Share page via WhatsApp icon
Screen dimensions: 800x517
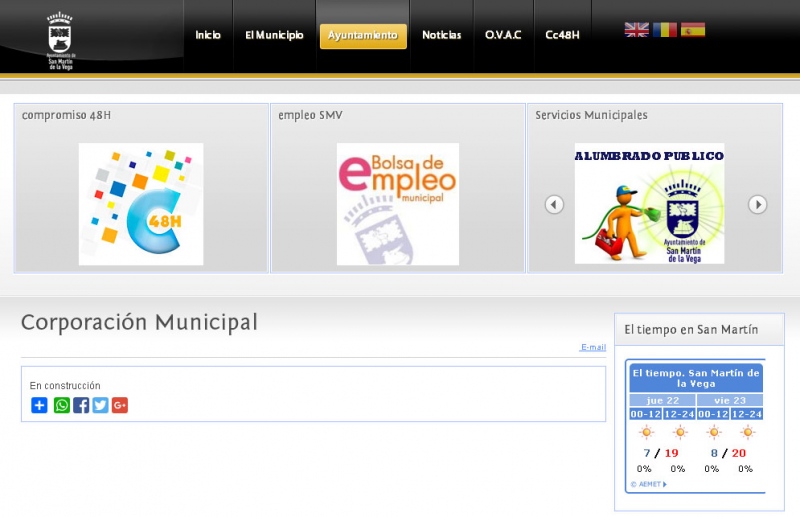(62, 405)
